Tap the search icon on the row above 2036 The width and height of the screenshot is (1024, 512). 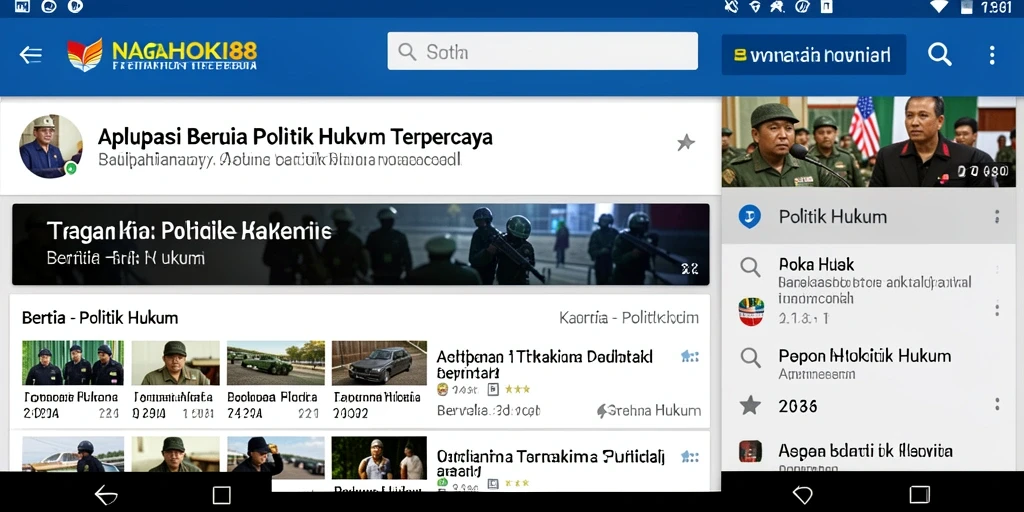coord(750,357)
